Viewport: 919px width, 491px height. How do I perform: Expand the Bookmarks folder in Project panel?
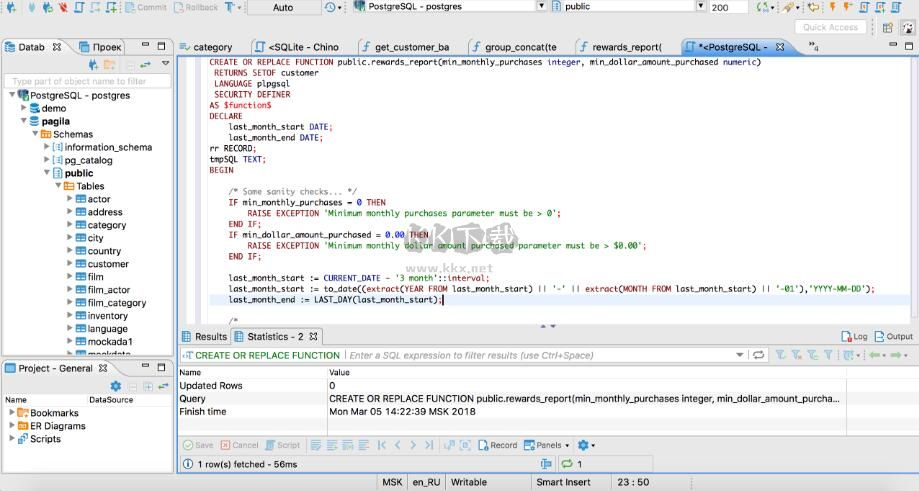(12, 412)
